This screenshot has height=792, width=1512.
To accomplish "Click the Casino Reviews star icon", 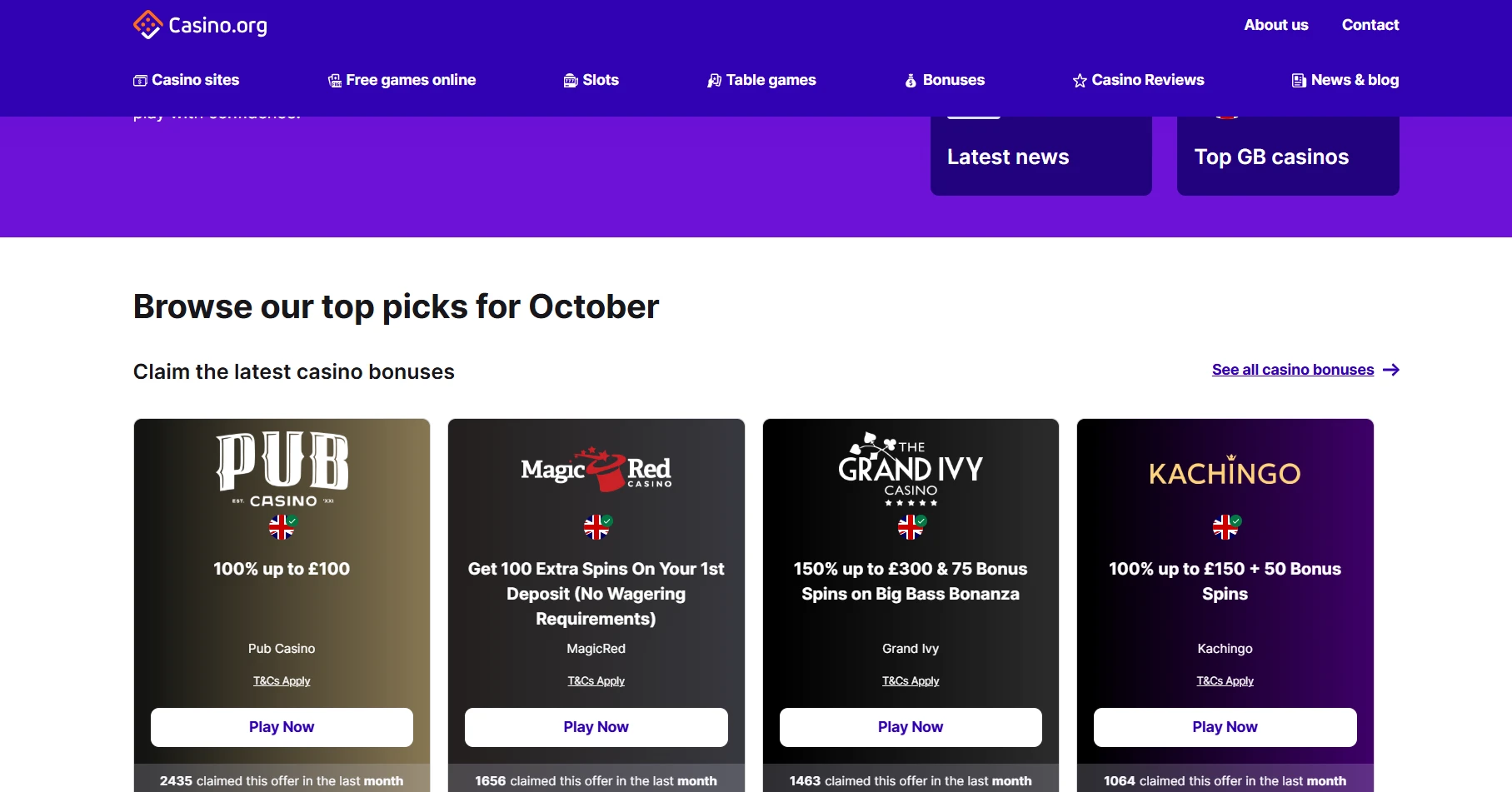I will click(x=1080, y=81).
